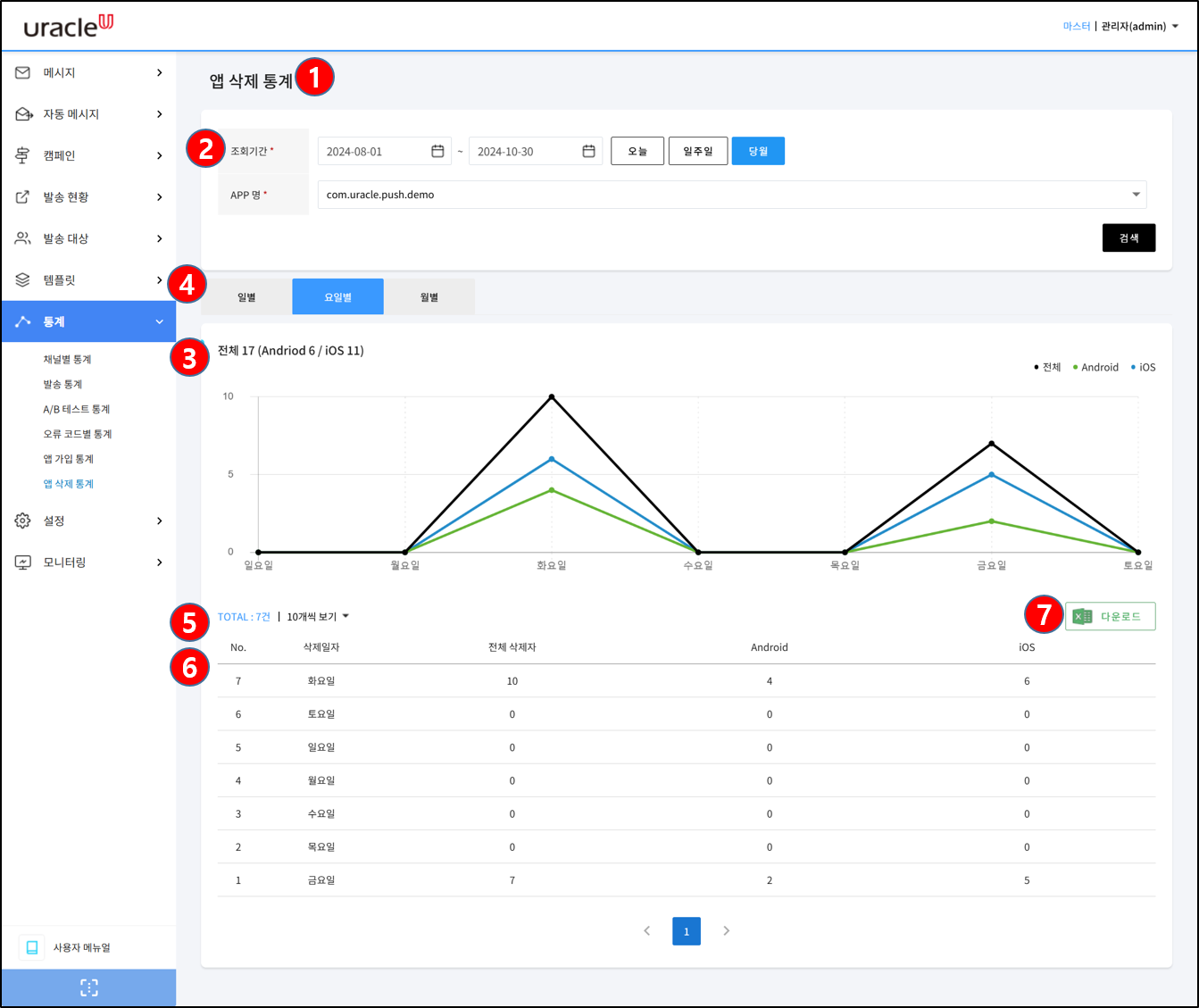Click the 통계 graph icon
Screen dimensions: 1199x1008
pyautogui.click(x=23, y=321)
